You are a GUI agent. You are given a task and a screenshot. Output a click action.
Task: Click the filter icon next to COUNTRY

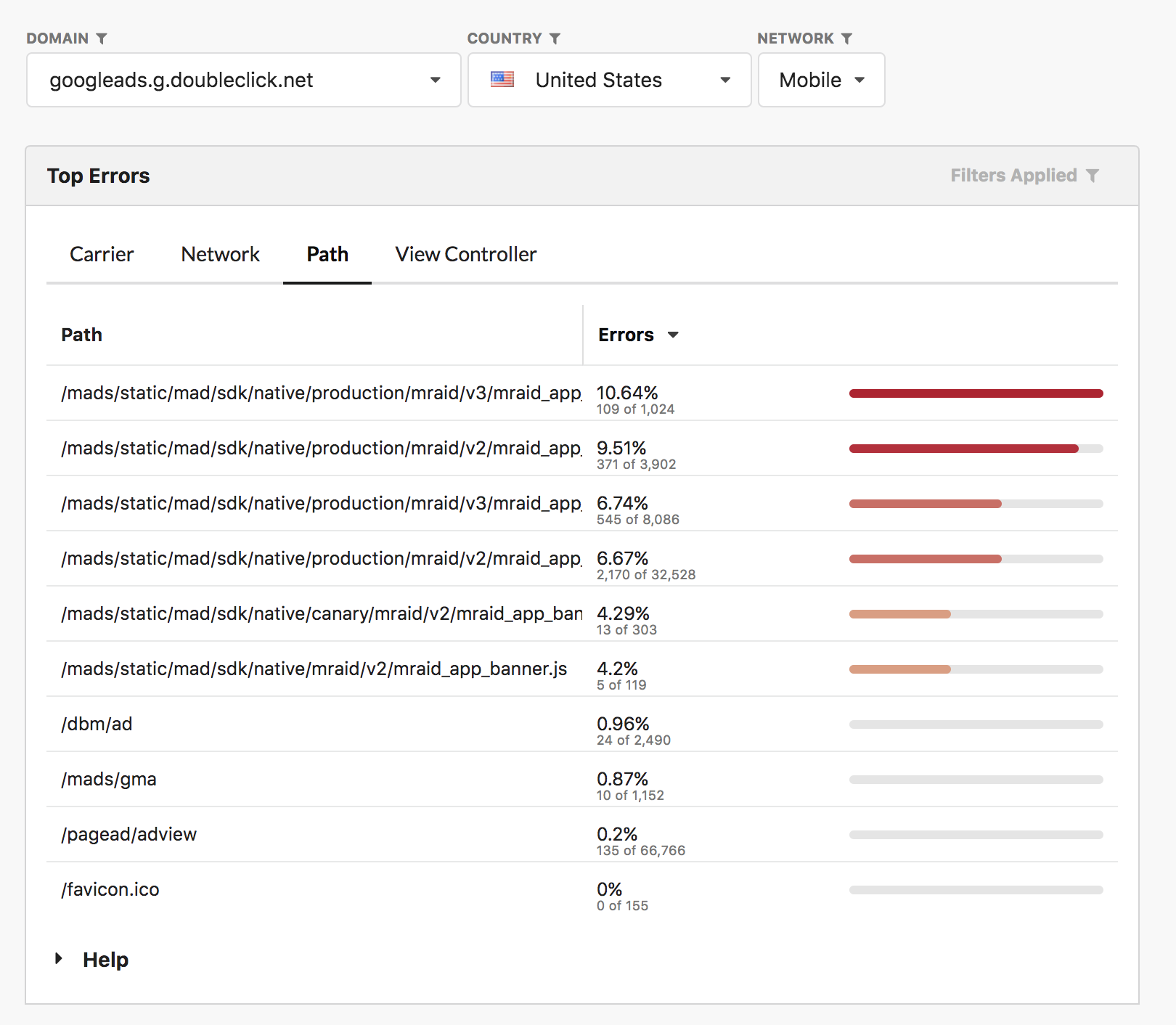tap(556, 38)
